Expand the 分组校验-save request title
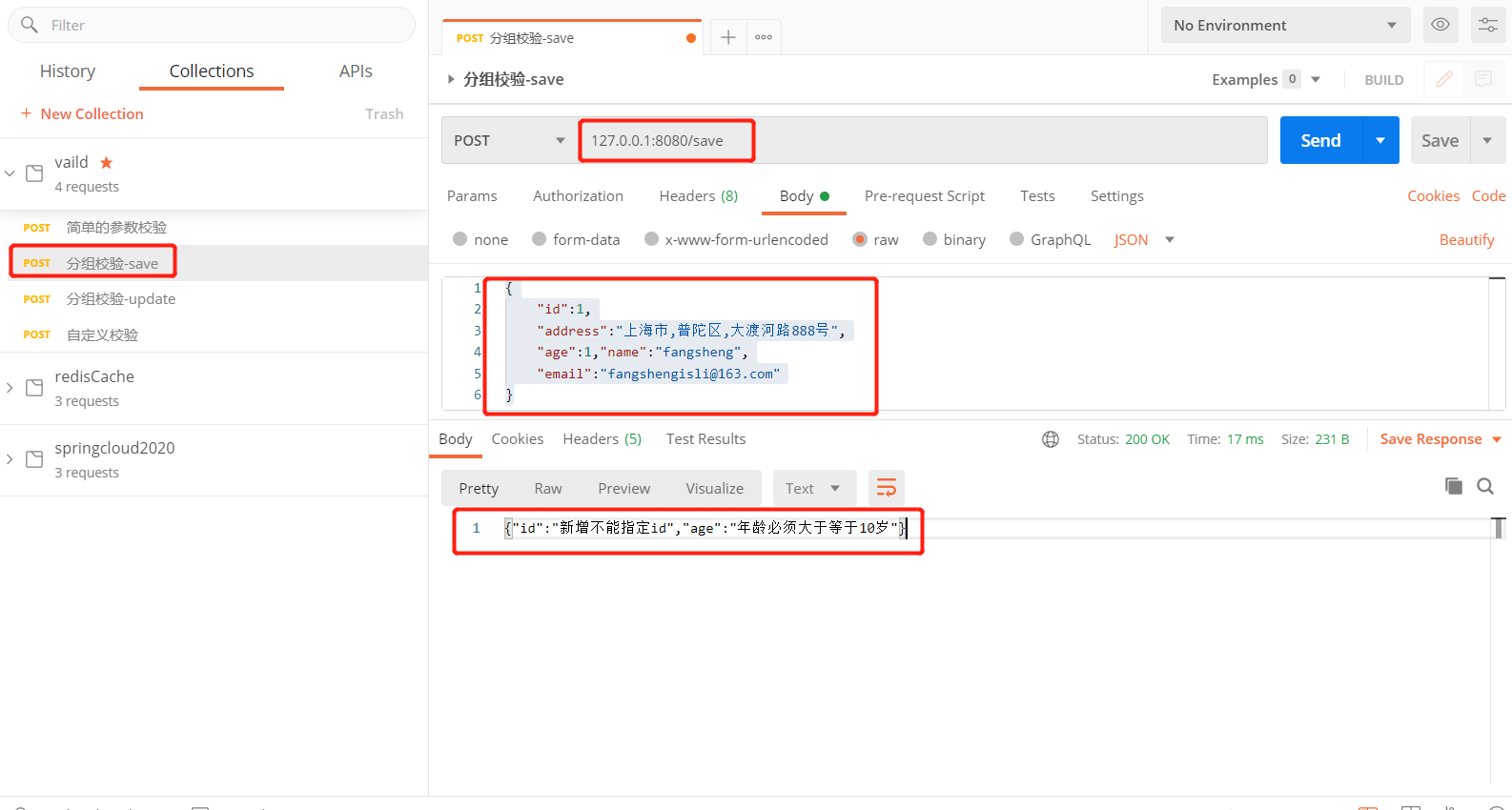The image size is (1512, 810). point(451,79)
